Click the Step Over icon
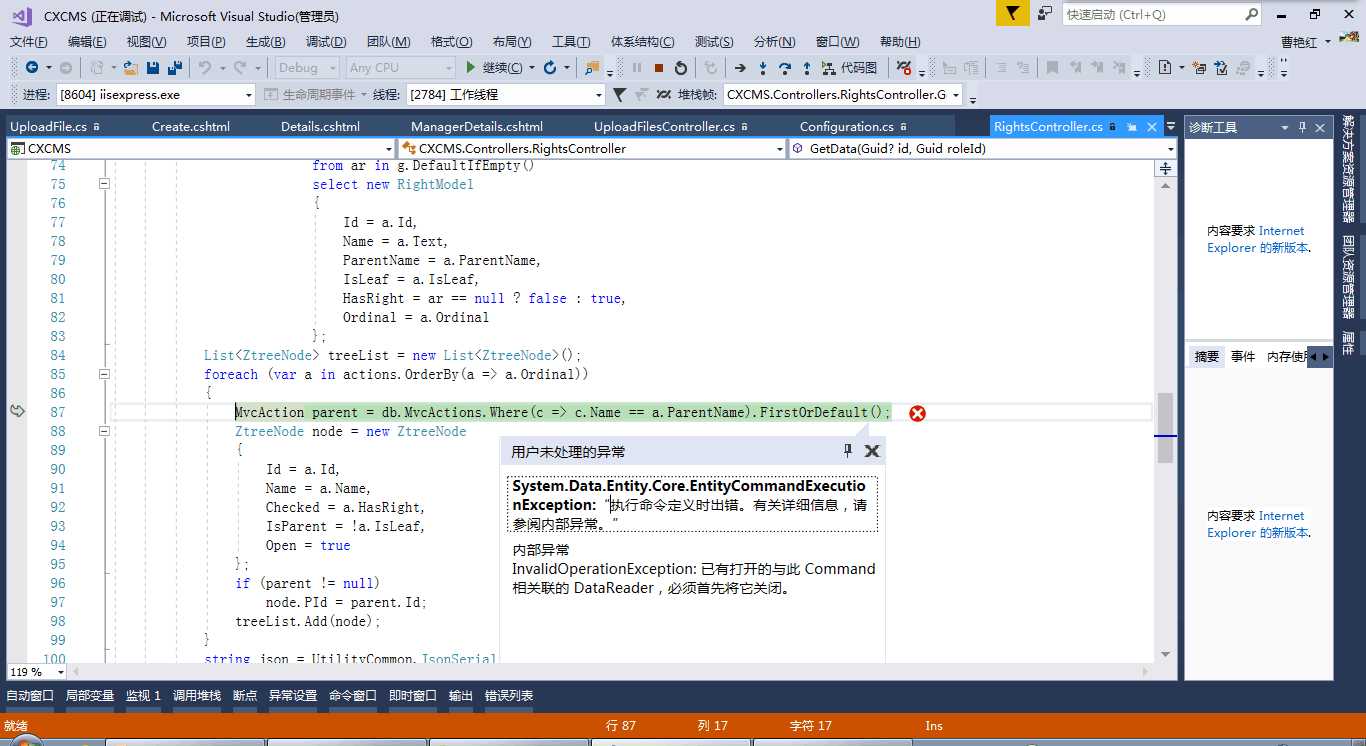The height and width of the screenshot is (746, 1366). coord(785,68)
